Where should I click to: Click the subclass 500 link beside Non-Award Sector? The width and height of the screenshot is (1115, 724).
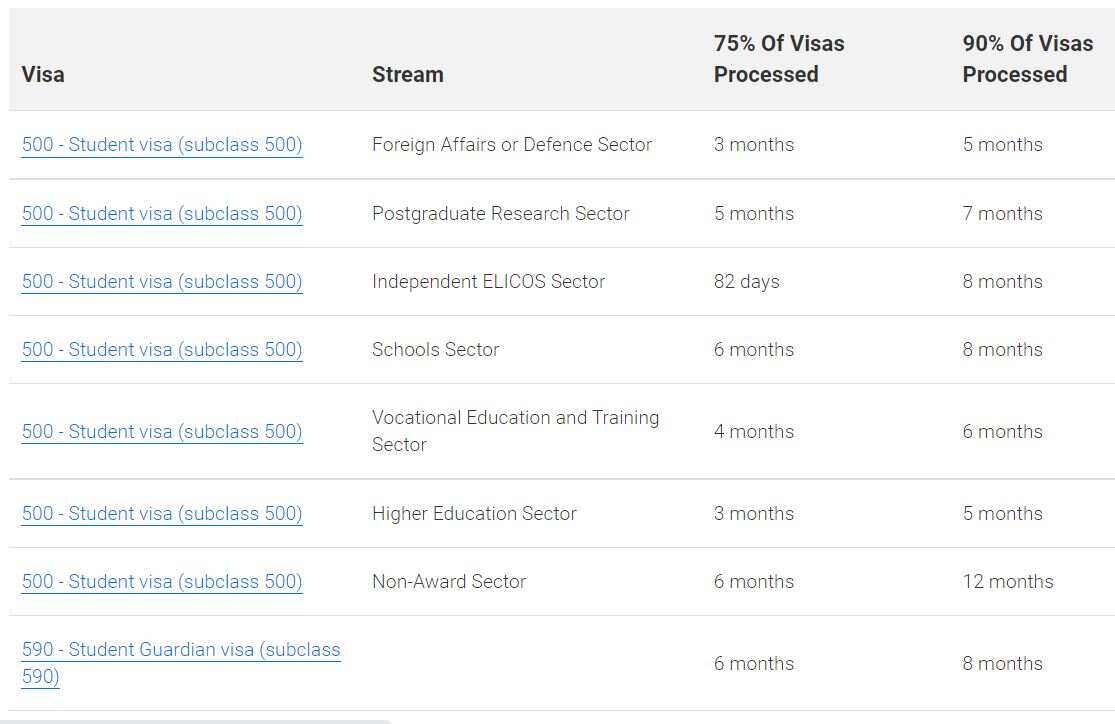(161, 581)
